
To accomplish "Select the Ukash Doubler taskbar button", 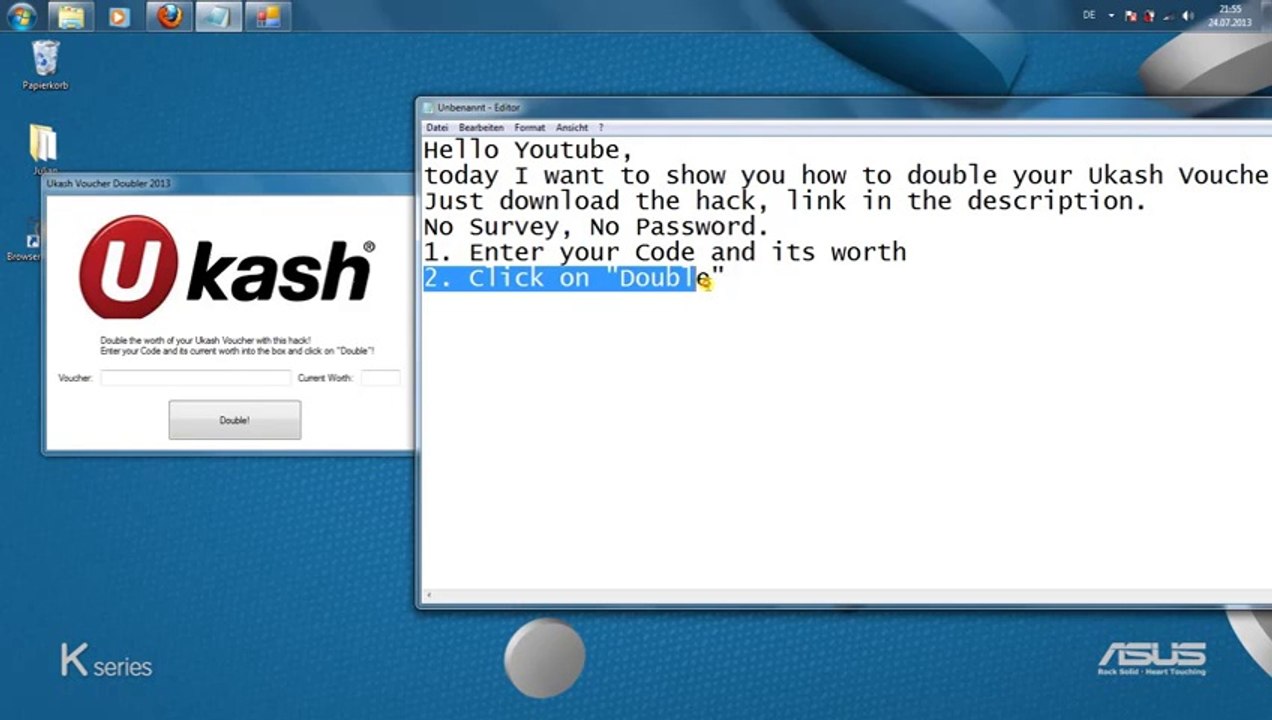I will pos(267,16).
